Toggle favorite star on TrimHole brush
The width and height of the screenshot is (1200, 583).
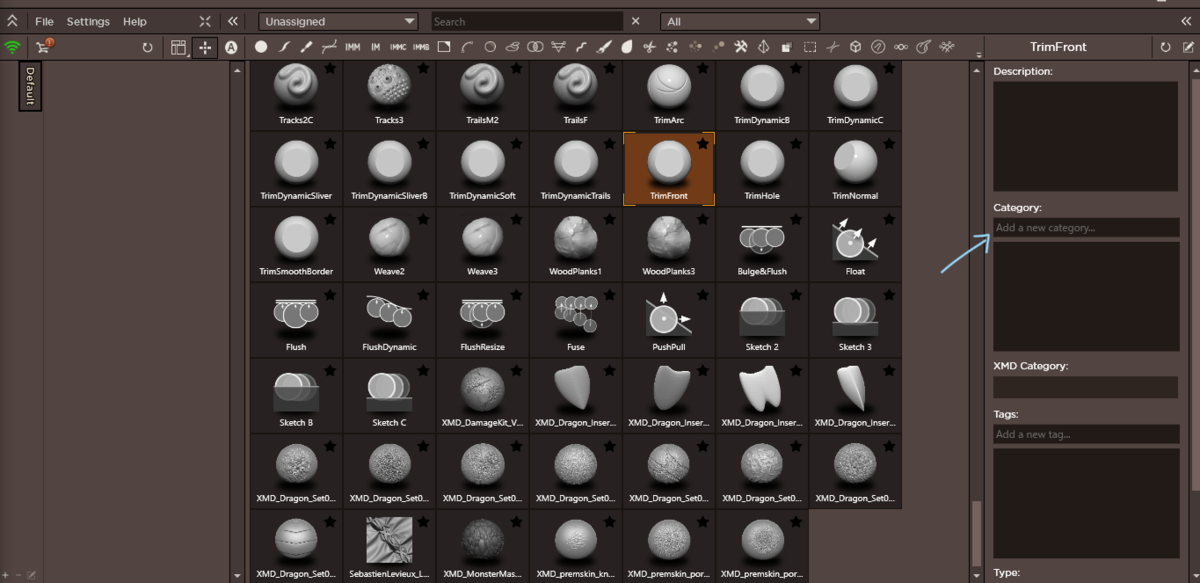point(796,144)
